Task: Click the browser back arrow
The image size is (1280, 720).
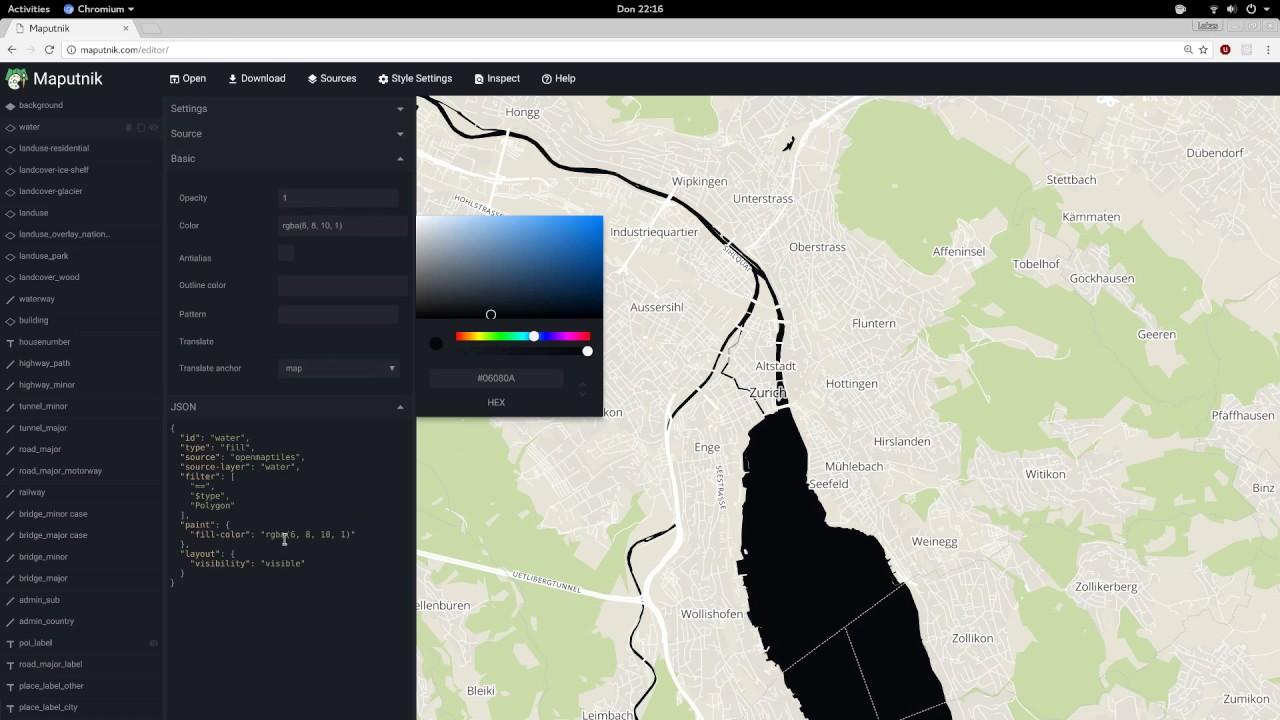Action: click(12, 50)
